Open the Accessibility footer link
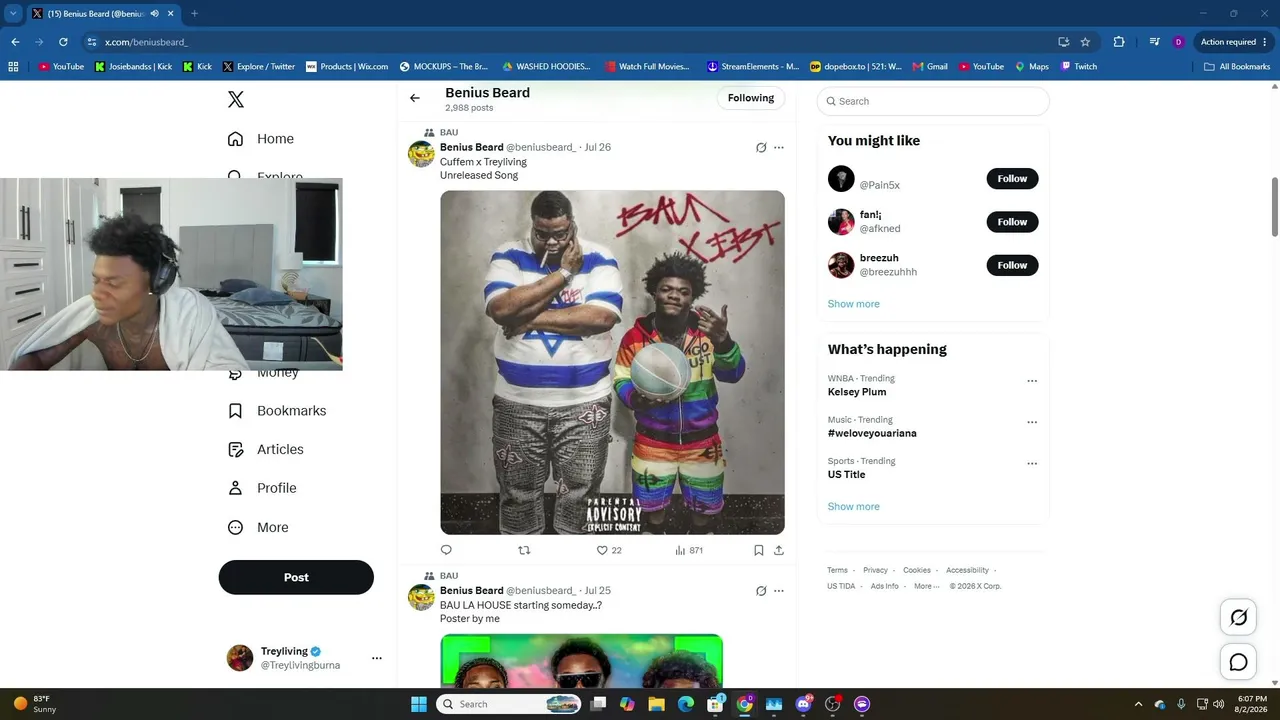 coord(967,570)
